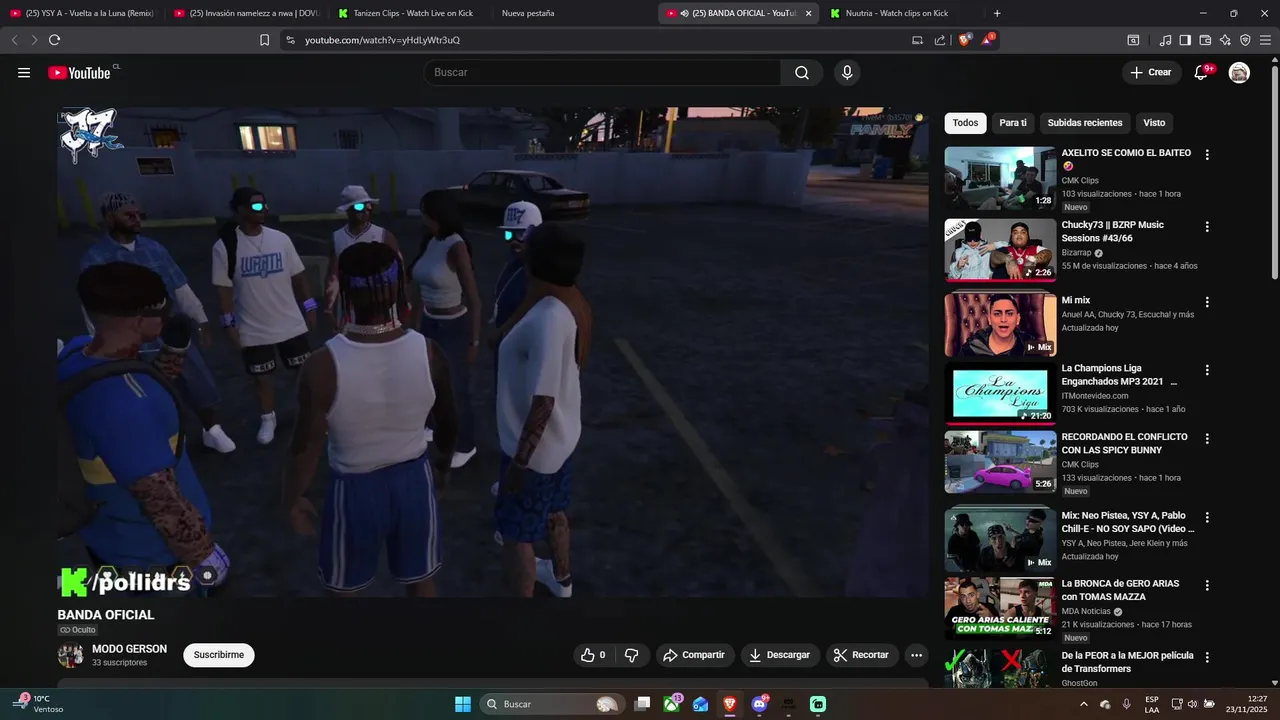Image resolution: width=1280 pixels, height=720 pixels.
Task: Open the new browser tab plus button
Action: 997,13
